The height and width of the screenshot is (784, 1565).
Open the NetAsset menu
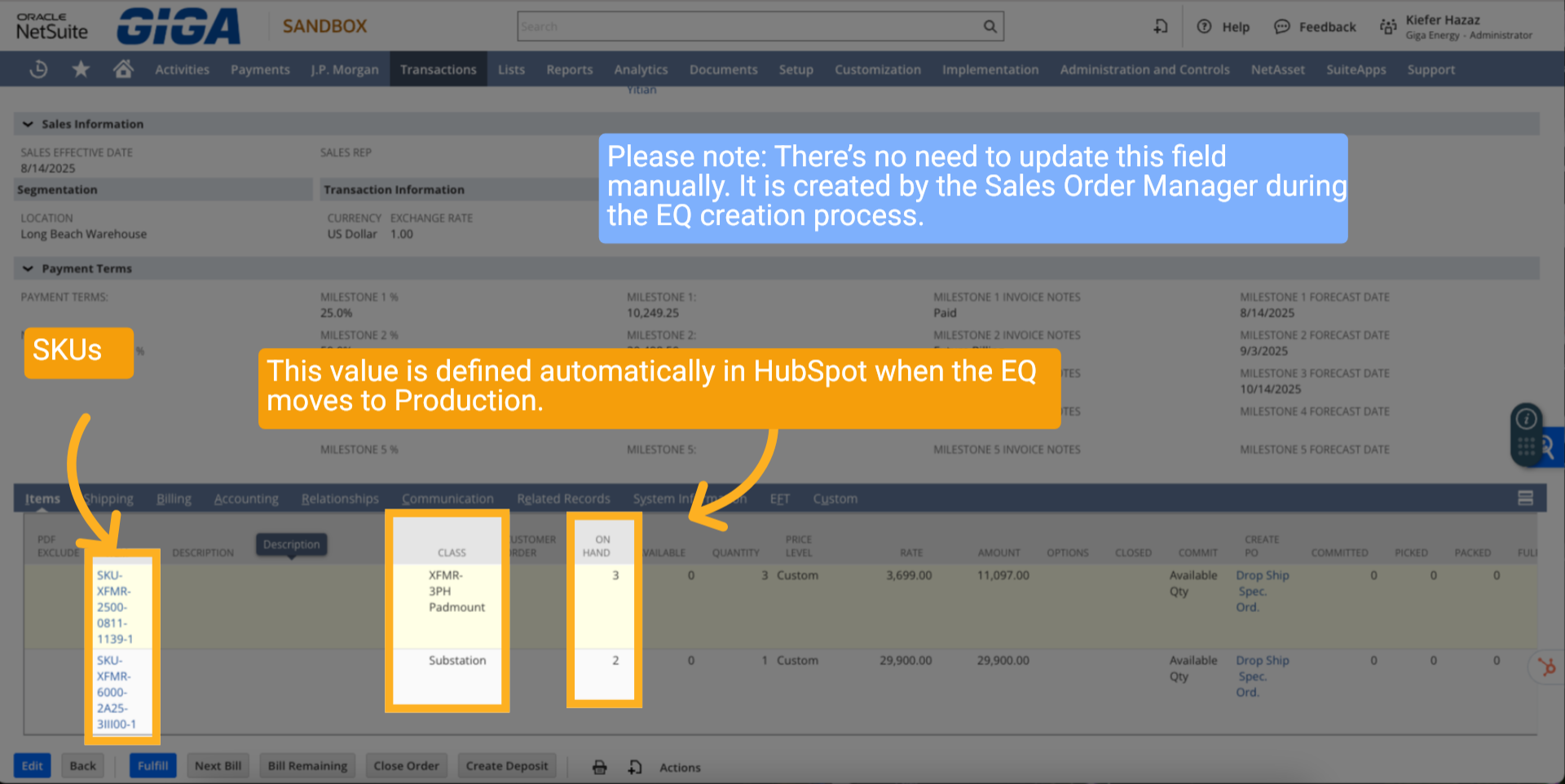[1278, 69]
